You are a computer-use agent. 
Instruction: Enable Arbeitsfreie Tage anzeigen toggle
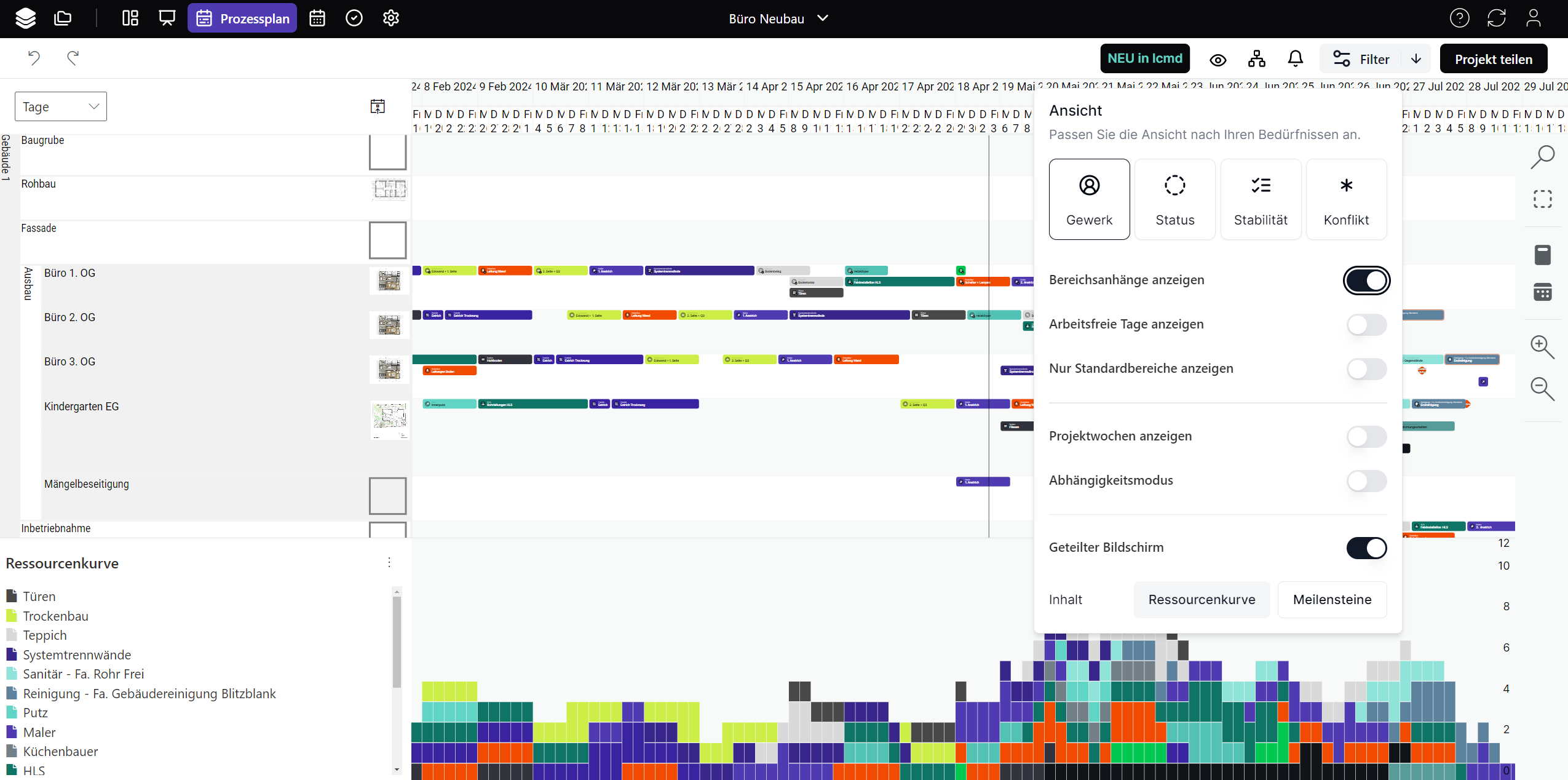(x=1366, y=324)
